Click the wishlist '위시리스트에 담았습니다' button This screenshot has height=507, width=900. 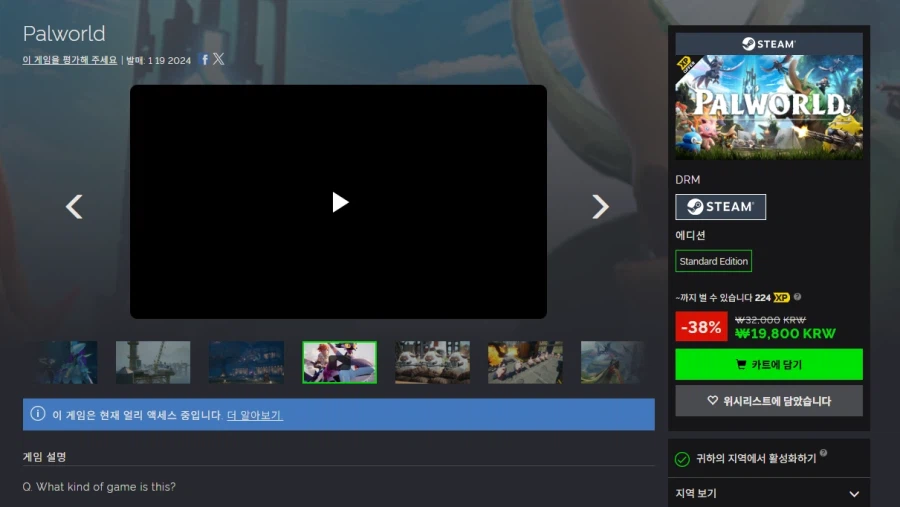769,401
